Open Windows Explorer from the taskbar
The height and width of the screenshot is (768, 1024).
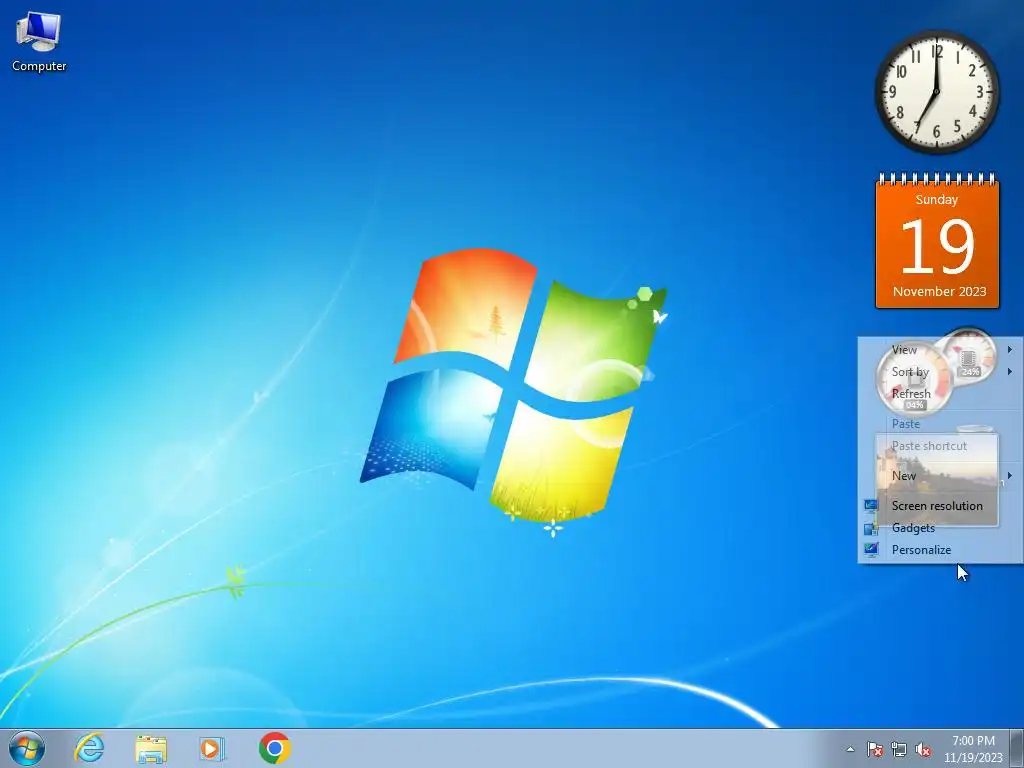coord(151,748)
